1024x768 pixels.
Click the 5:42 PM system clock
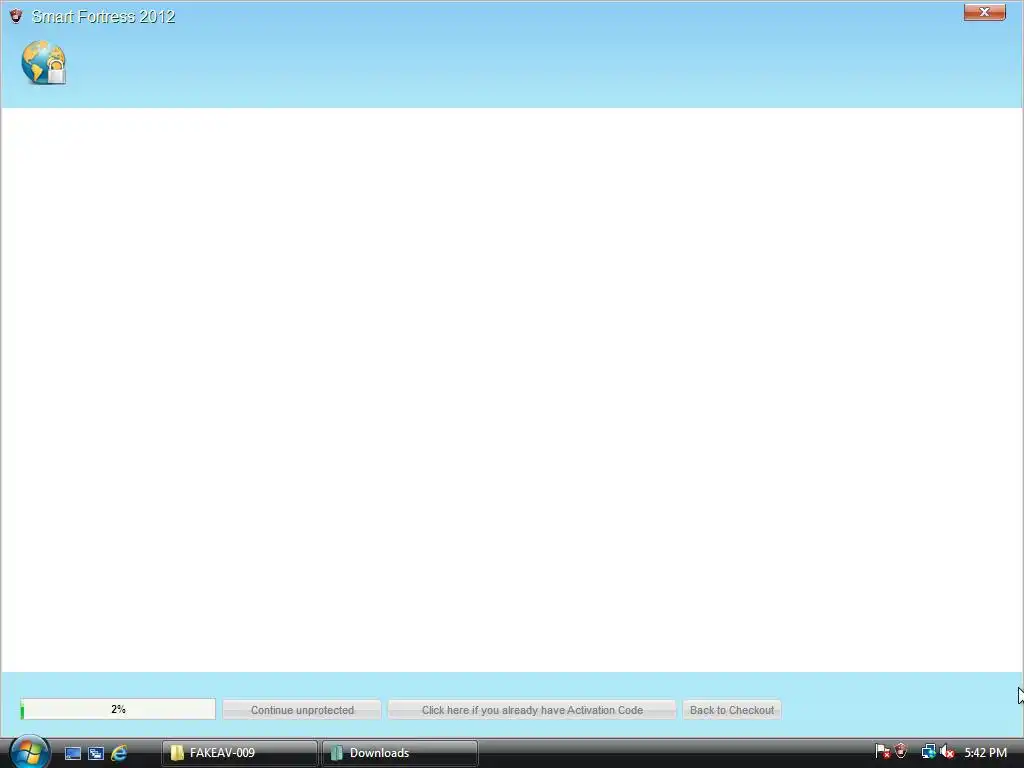(x=985, y=752)
